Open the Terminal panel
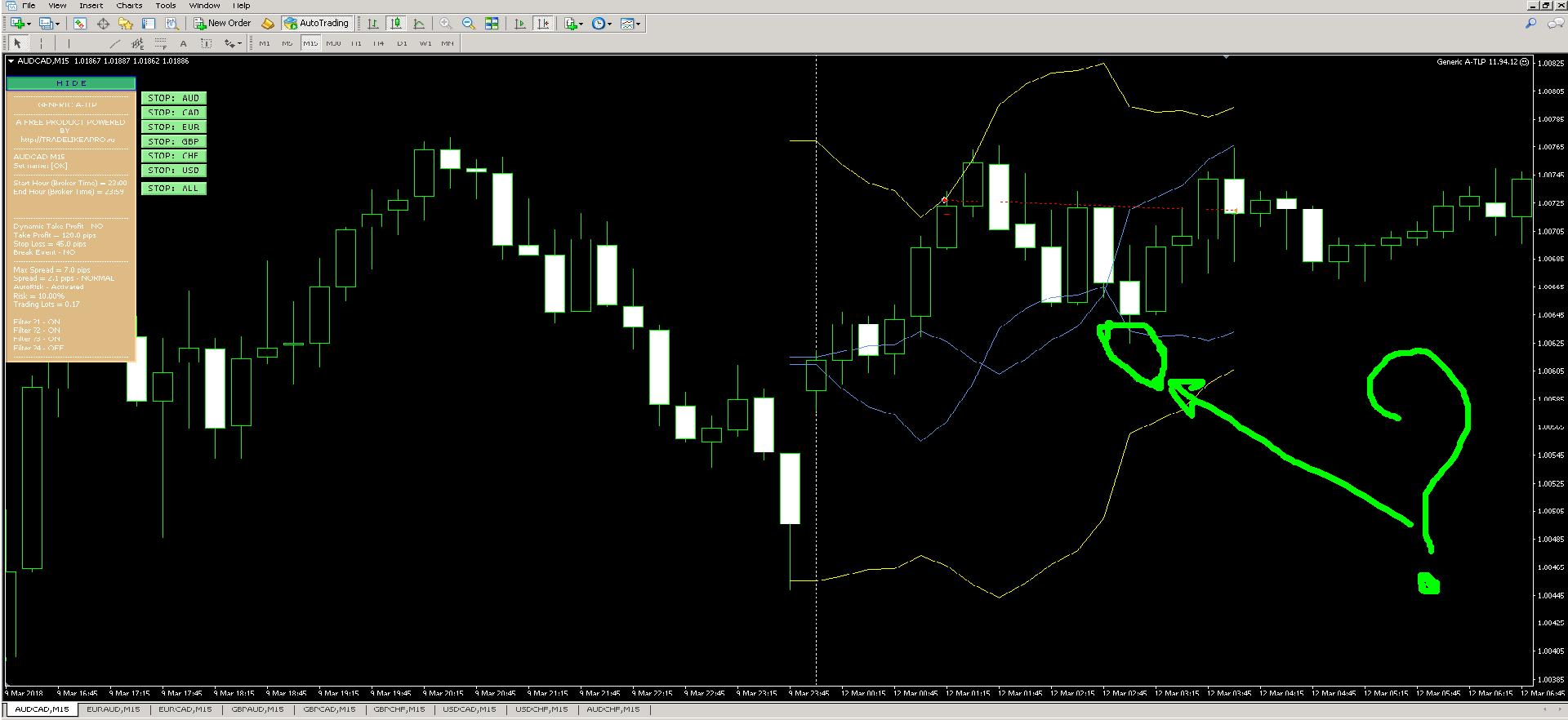This screenshot has width=1568, height=720. point(149,24)
